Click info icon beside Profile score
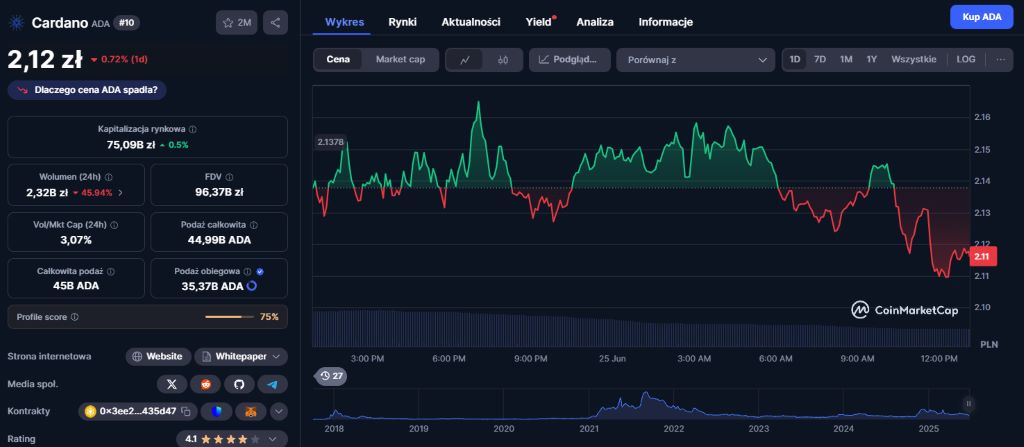This screenshot has width=1024, height=447. (x=74, y=317)
